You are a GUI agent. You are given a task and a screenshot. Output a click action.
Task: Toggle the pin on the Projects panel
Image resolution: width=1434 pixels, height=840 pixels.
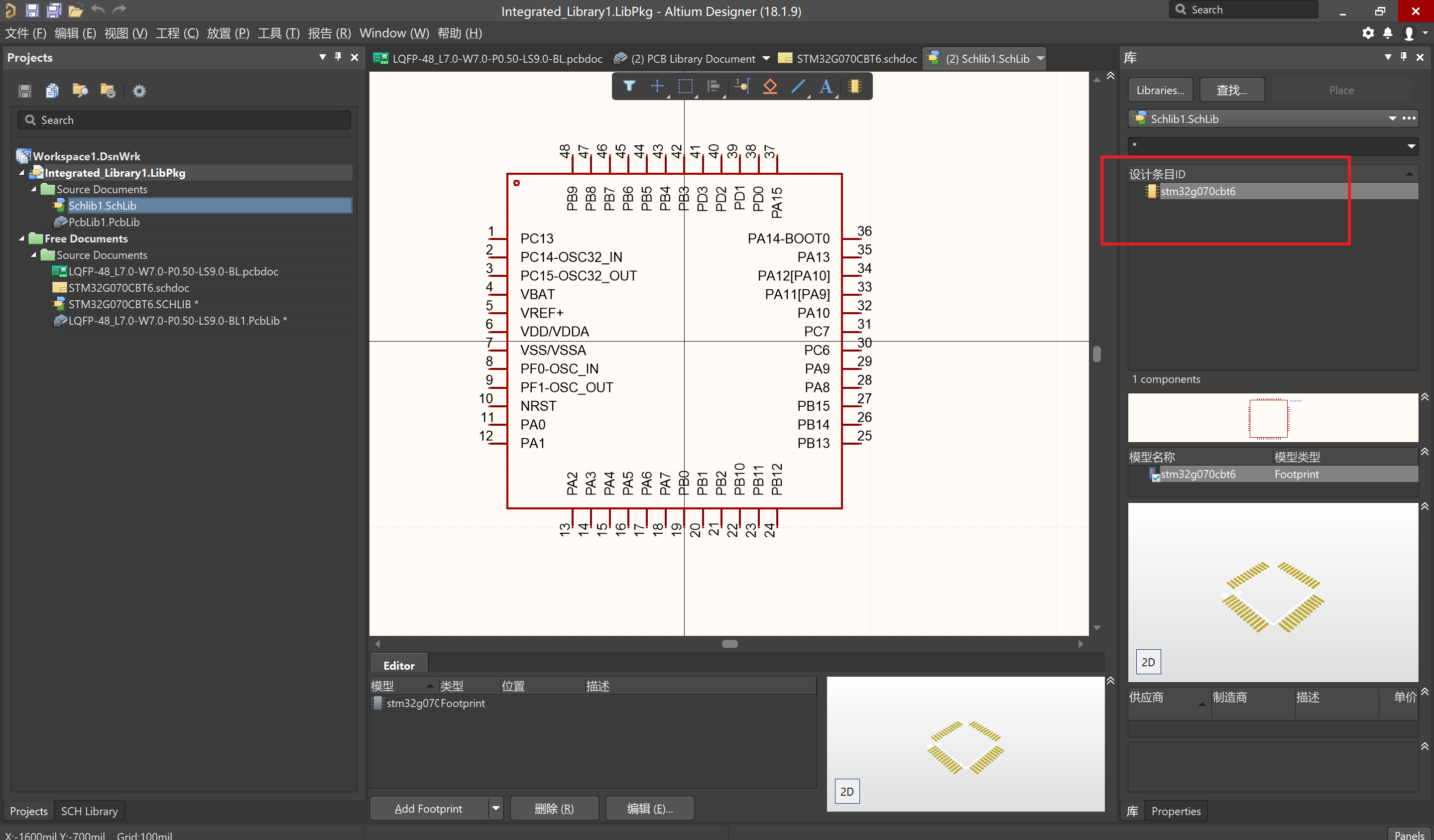pos(338,56)
